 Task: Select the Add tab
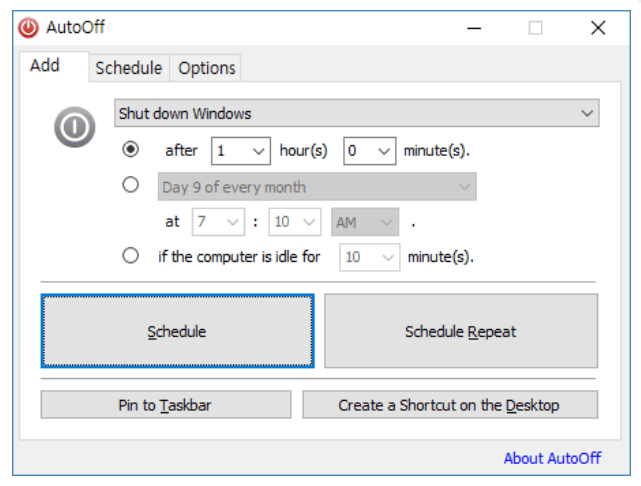[45, 66]
